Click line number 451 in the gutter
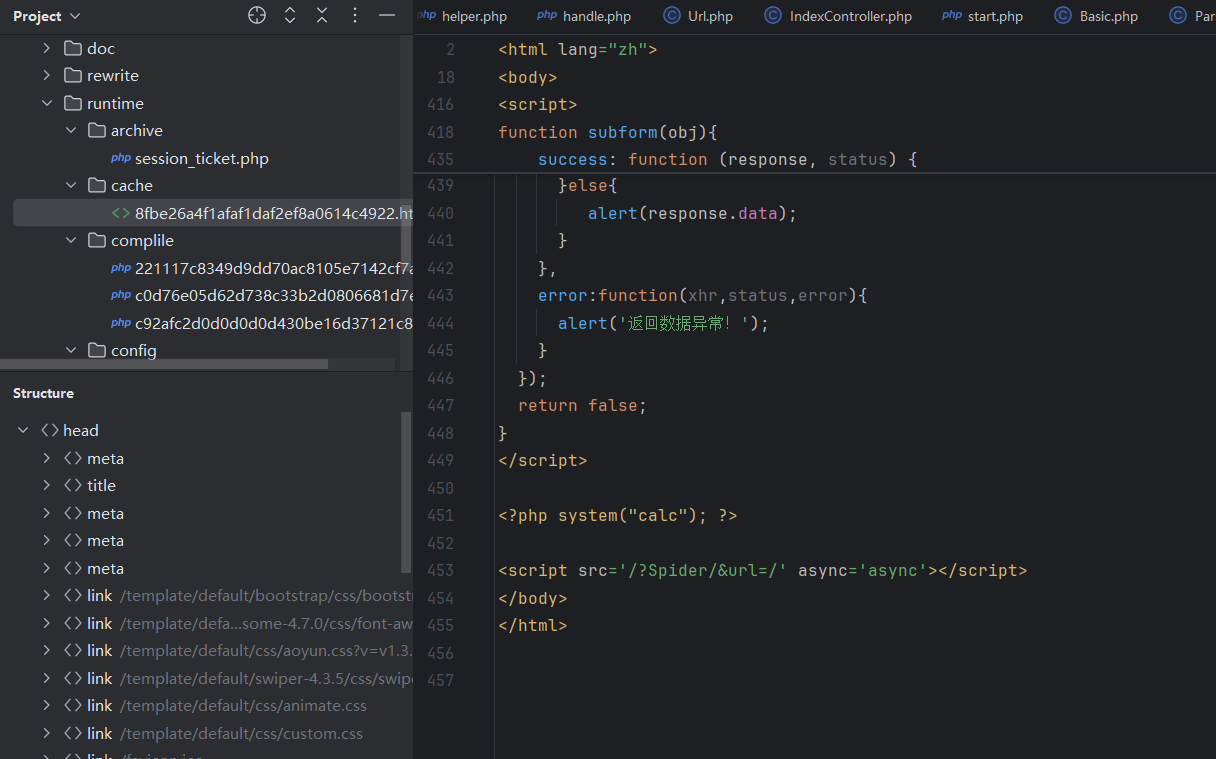This screenshot has width=1216, height=759. click(x=440, y=515)
